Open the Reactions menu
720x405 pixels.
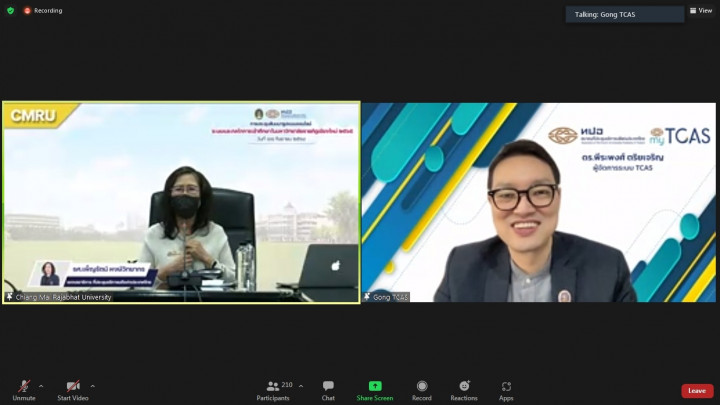[x=464, y=391]
